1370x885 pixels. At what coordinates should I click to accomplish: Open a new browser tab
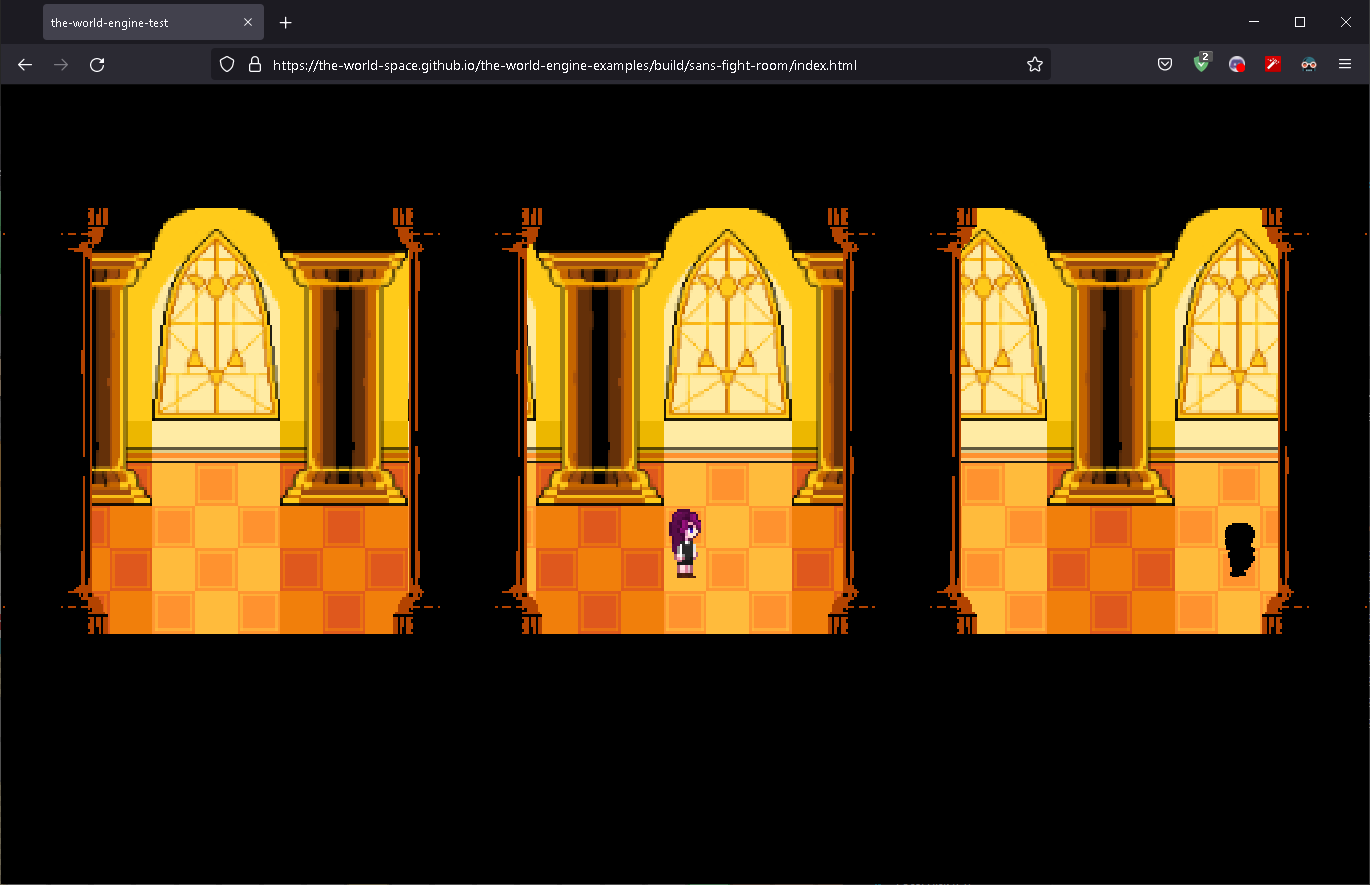[286, 22]
